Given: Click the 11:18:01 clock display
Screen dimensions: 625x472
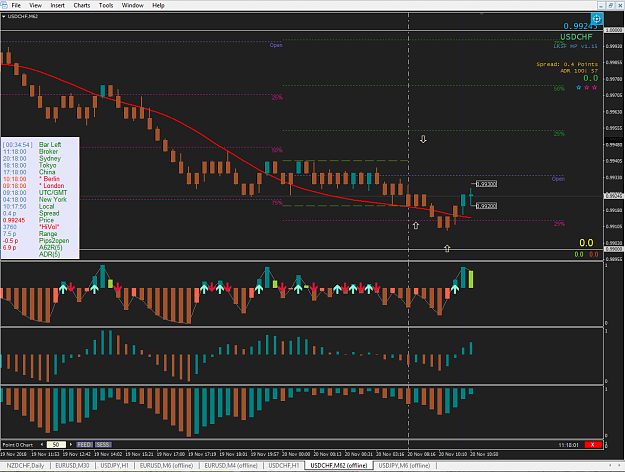Looking at the screenshot, I should (x=568, y=445).
